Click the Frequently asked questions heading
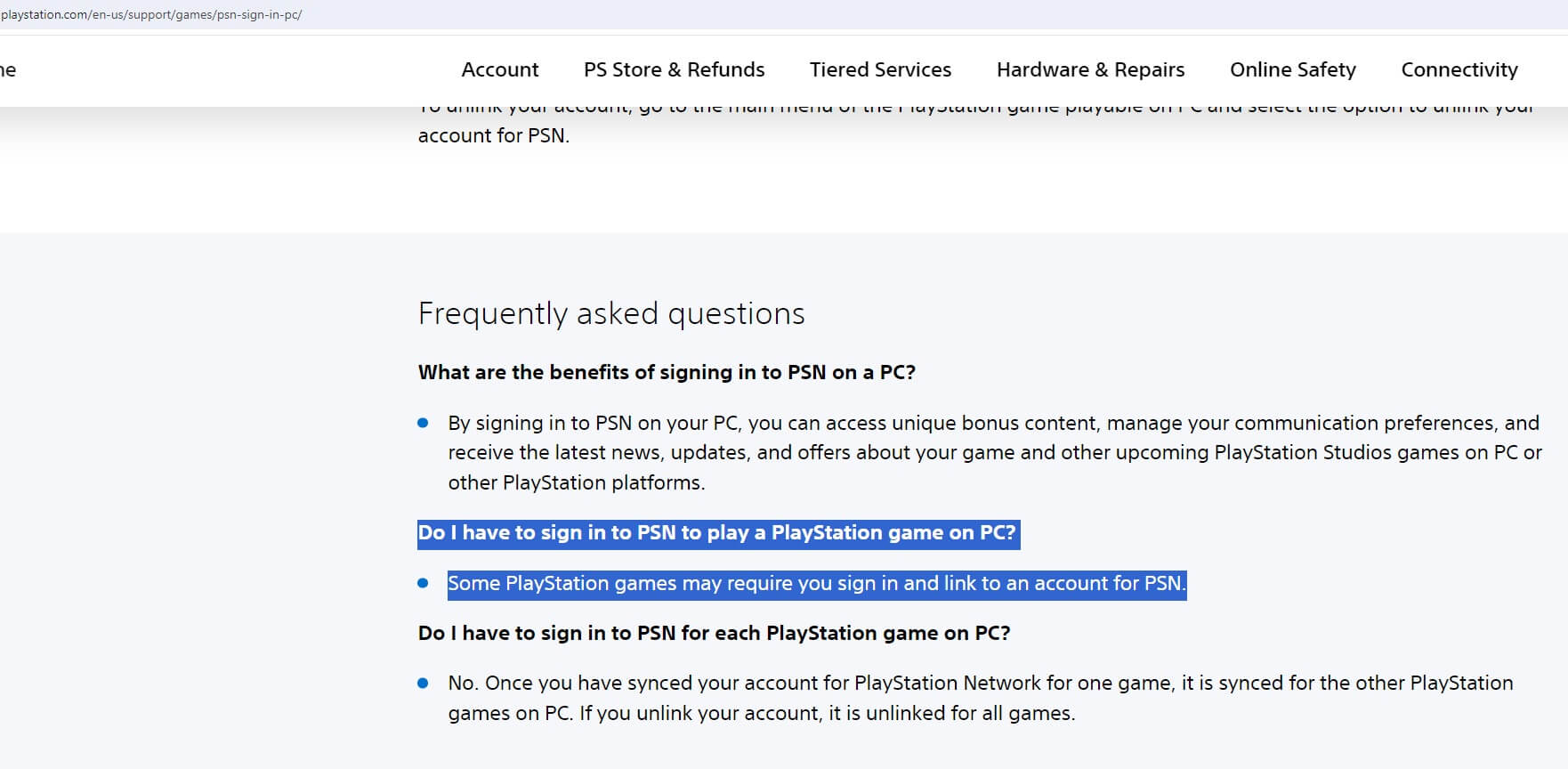 611,313
